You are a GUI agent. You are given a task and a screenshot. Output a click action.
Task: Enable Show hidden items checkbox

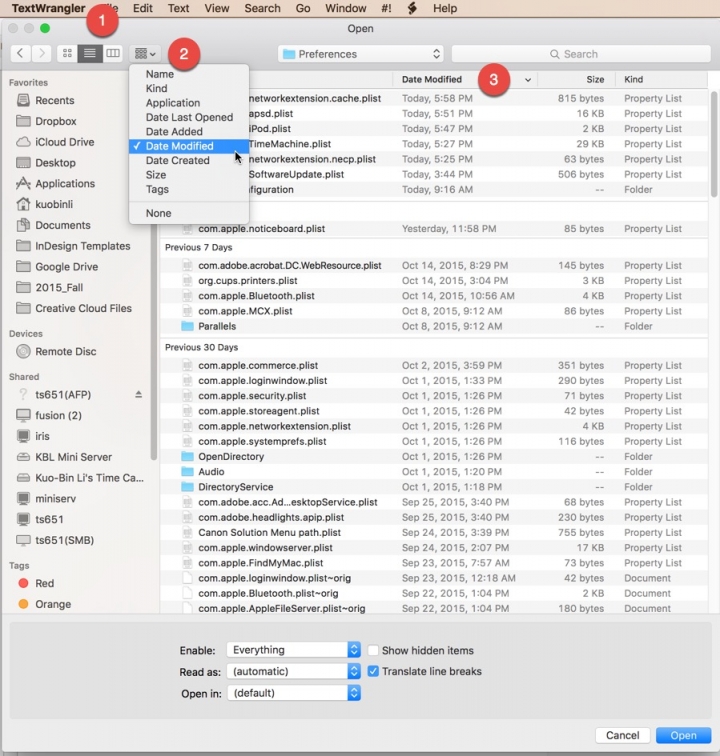pos(373,650)
